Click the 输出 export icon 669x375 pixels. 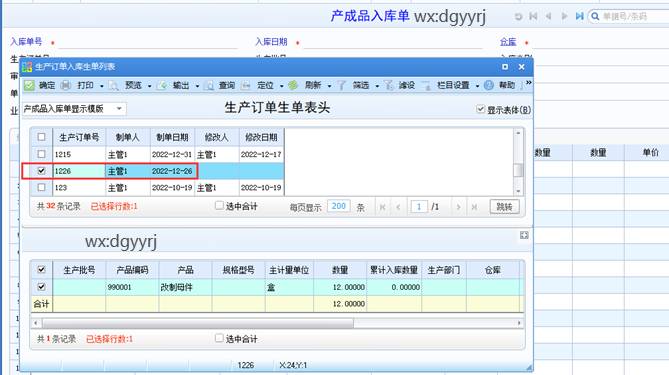(x=162, y=85)
